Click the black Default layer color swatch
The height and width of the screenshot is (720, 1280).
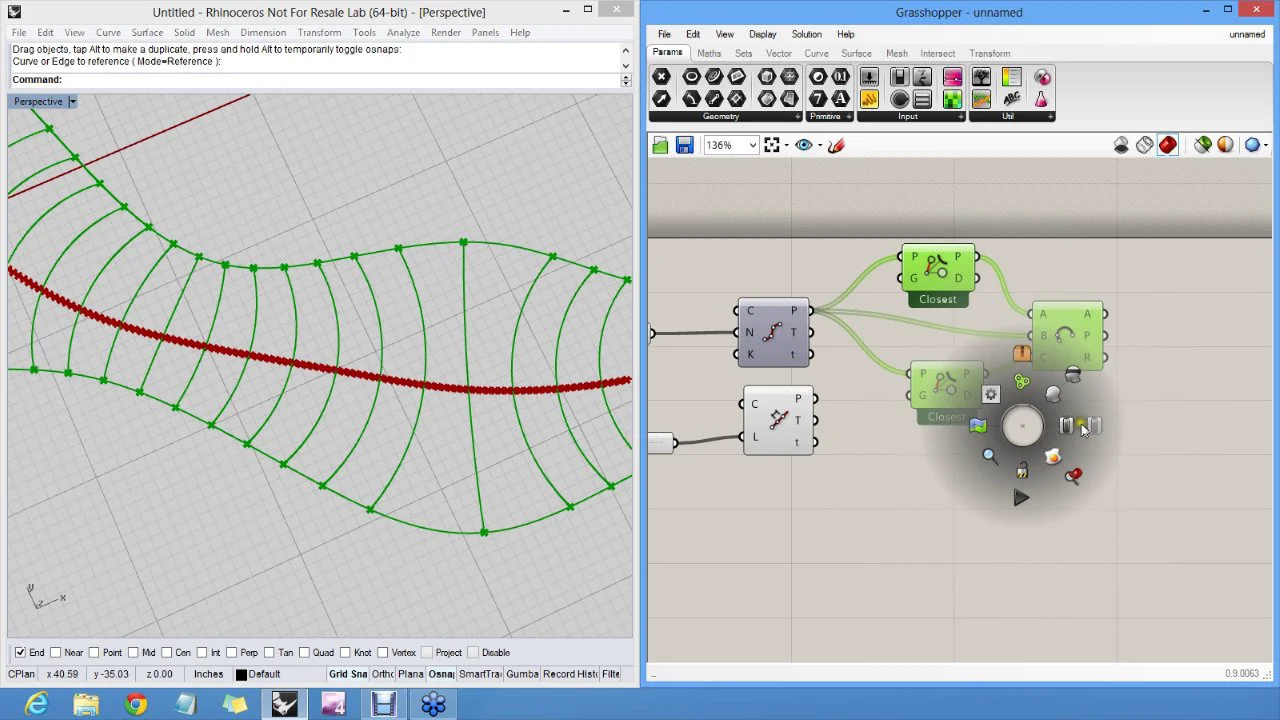[x=241, y=675]
